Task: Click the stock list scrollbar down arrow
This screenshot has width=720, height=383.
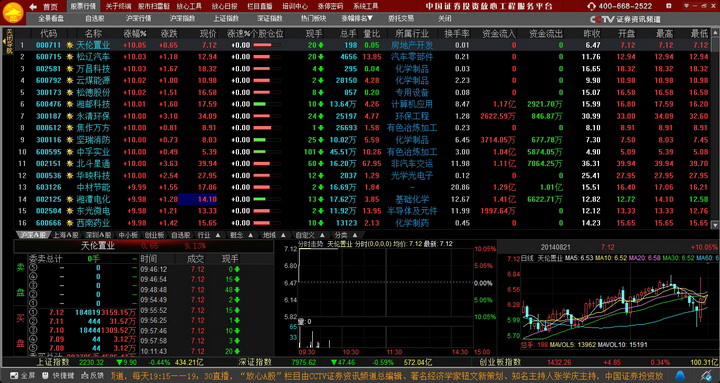Action: click(714, 225)
